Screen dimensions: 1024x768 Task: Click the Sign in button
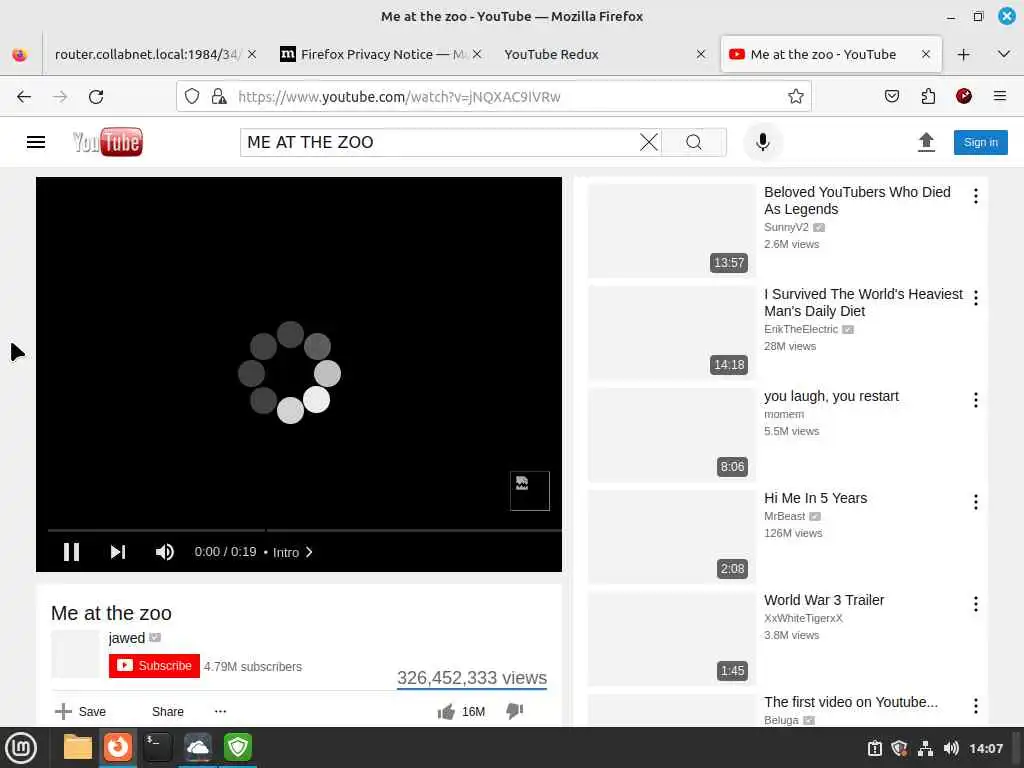click(x=980, y=142)
